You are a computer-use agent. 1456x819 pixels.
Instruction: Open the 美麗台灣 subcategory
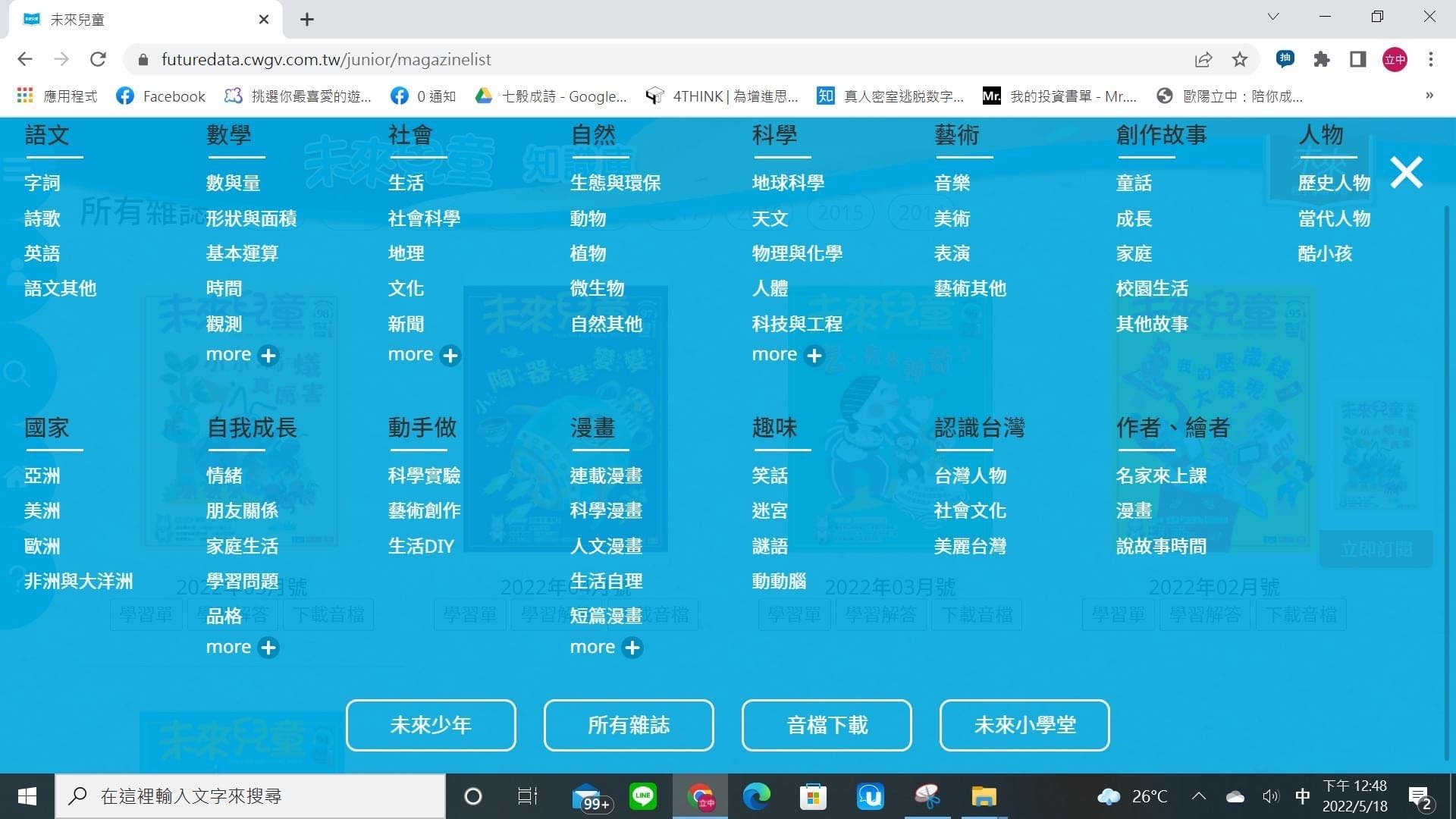[971, 546]
